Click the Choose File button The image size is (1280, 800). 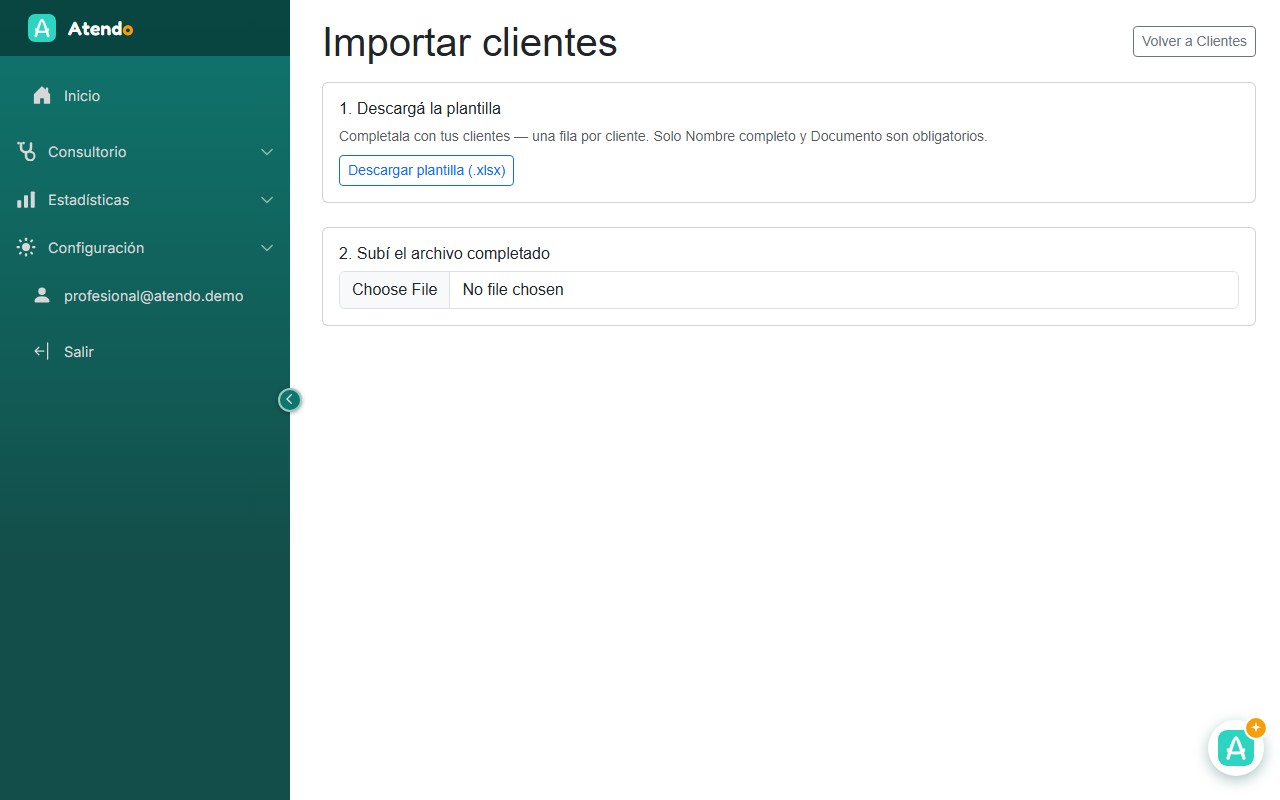point(395,290)
